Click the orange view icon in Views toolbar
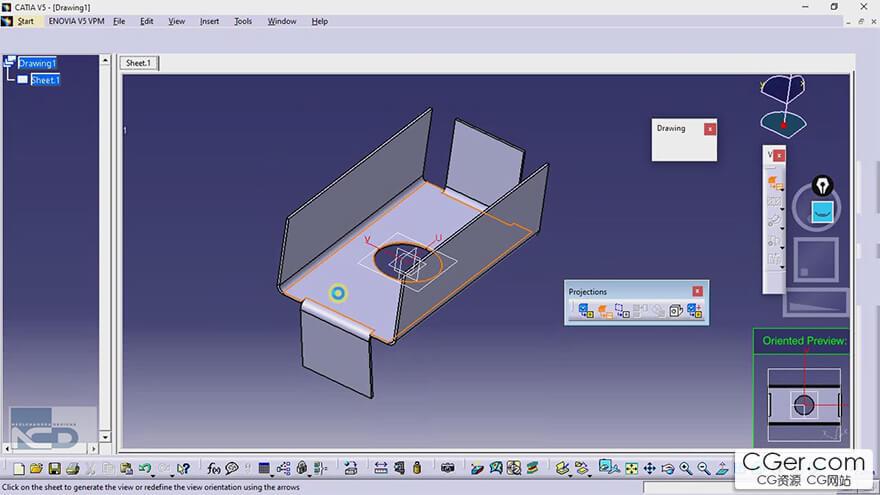 coord(774,182)
